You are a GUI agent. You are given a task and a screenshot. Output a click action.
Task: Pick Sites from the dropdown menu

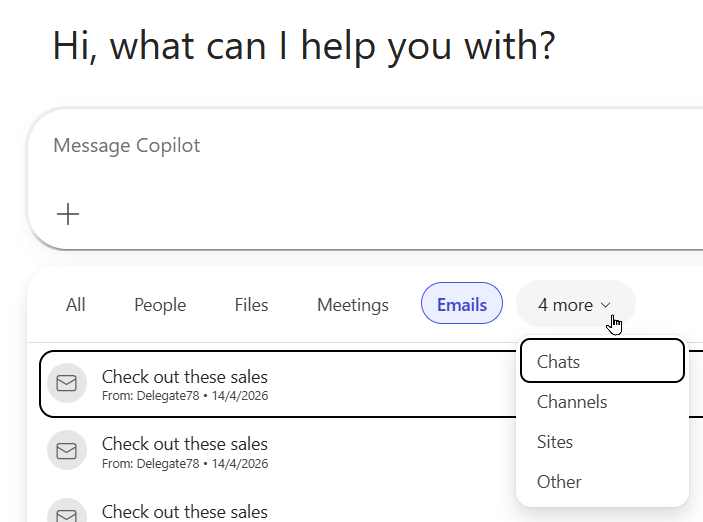tap(602, 442)
